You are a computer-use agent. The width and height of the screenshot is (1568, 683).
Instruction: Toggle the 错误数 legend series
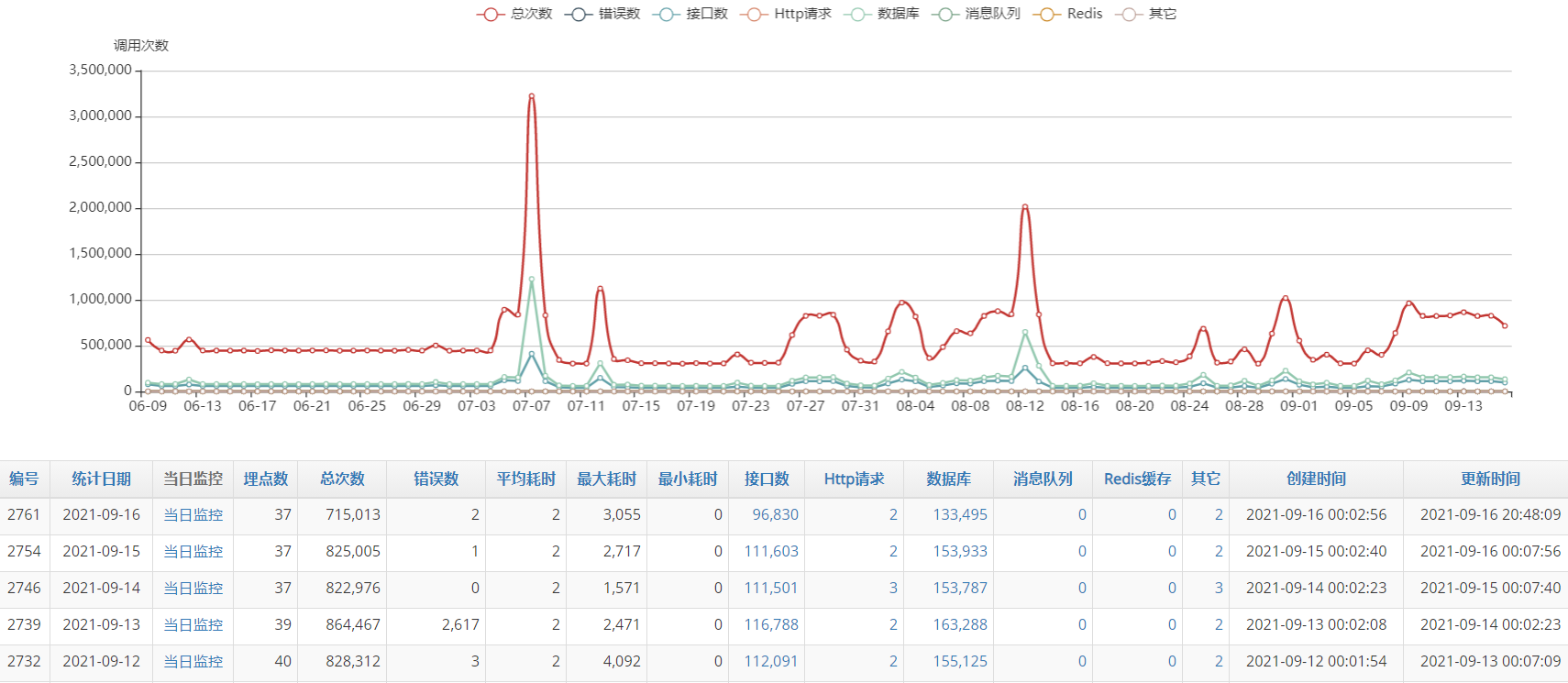[x=602, y=14]
